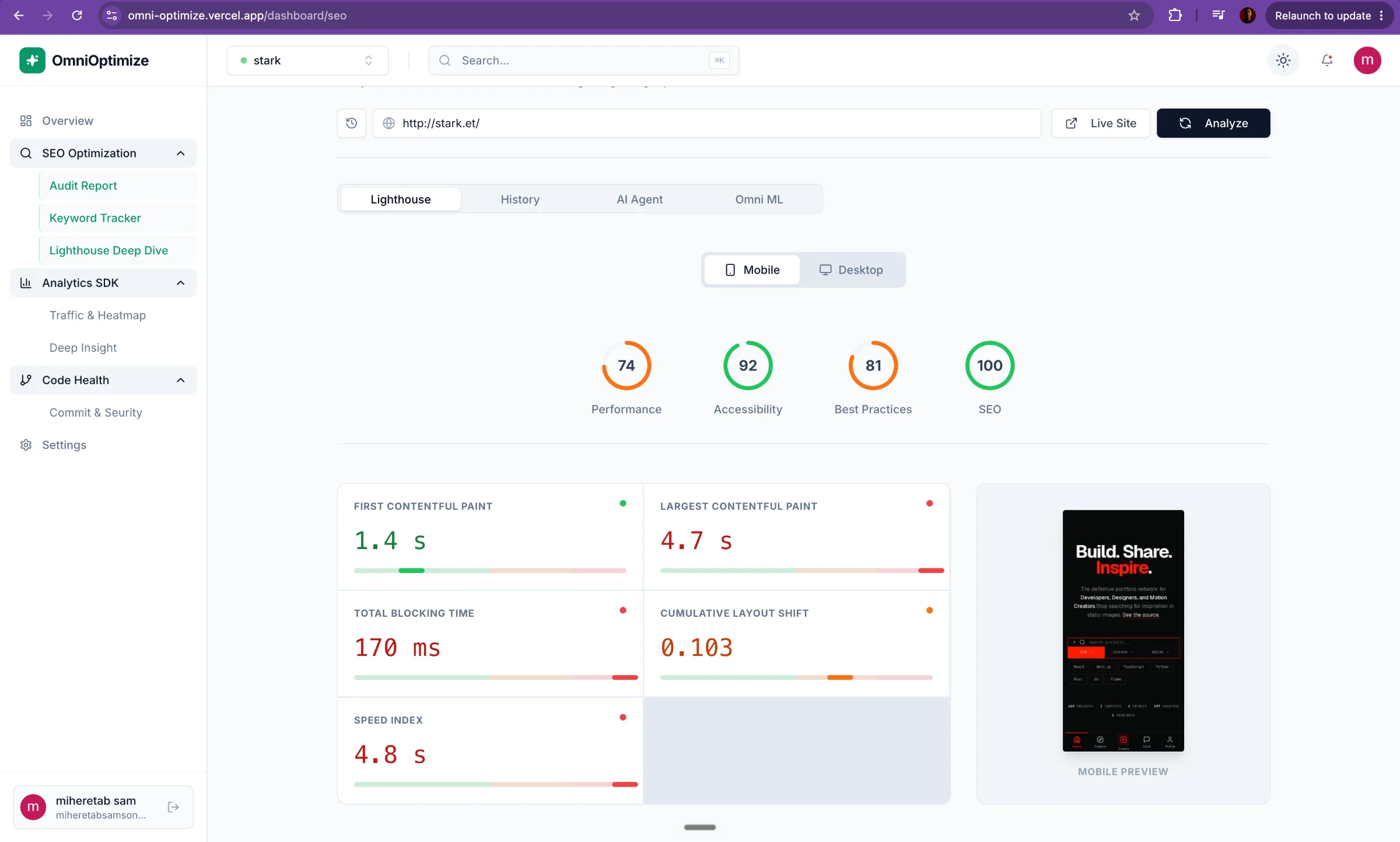Screen dimensions: 1400x842
Task: Bookmark this page with star icon
Action: click(x=1134, y=16)
